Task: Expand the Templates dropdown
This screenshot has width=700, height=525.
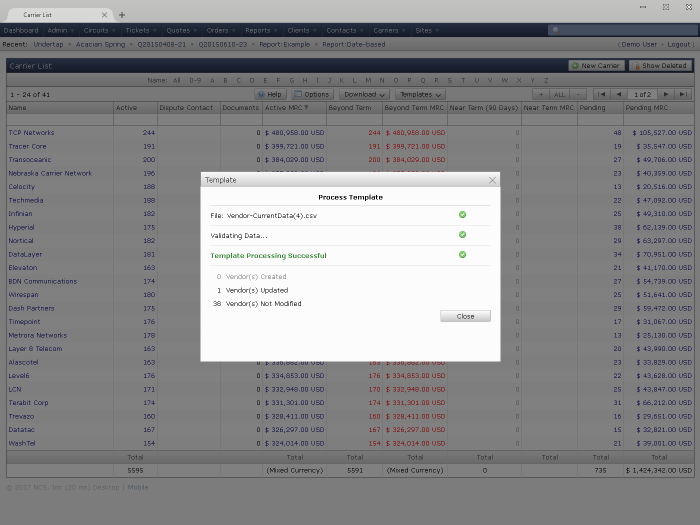Action: click(x=421, y=94)
